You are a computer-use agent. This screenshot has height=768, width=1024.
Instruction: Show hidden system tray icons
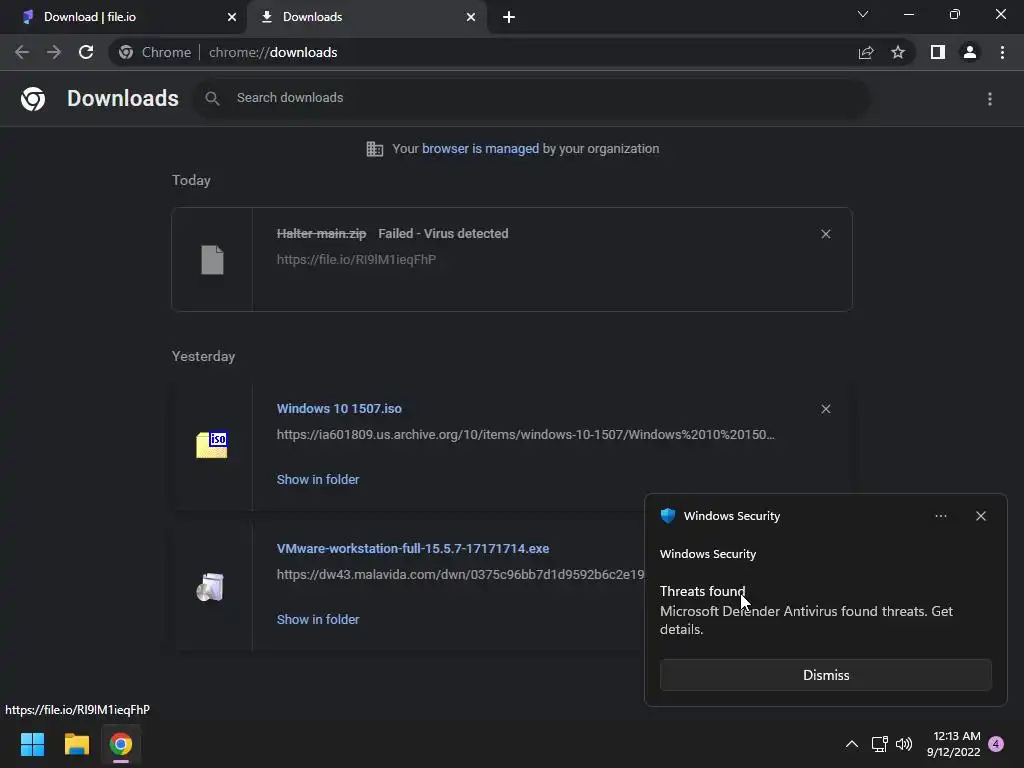(x=852, y=744)
